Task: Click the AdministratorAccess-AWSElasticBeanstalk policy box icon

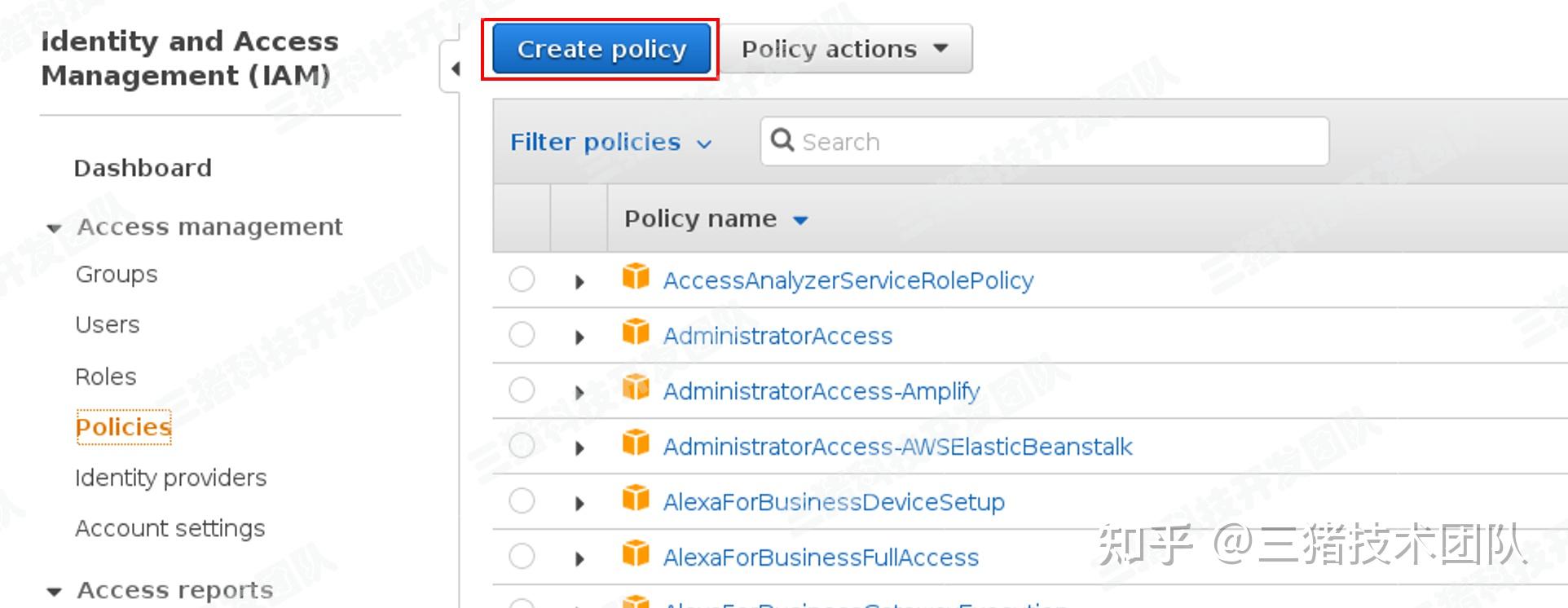Action: coord(636,443)
